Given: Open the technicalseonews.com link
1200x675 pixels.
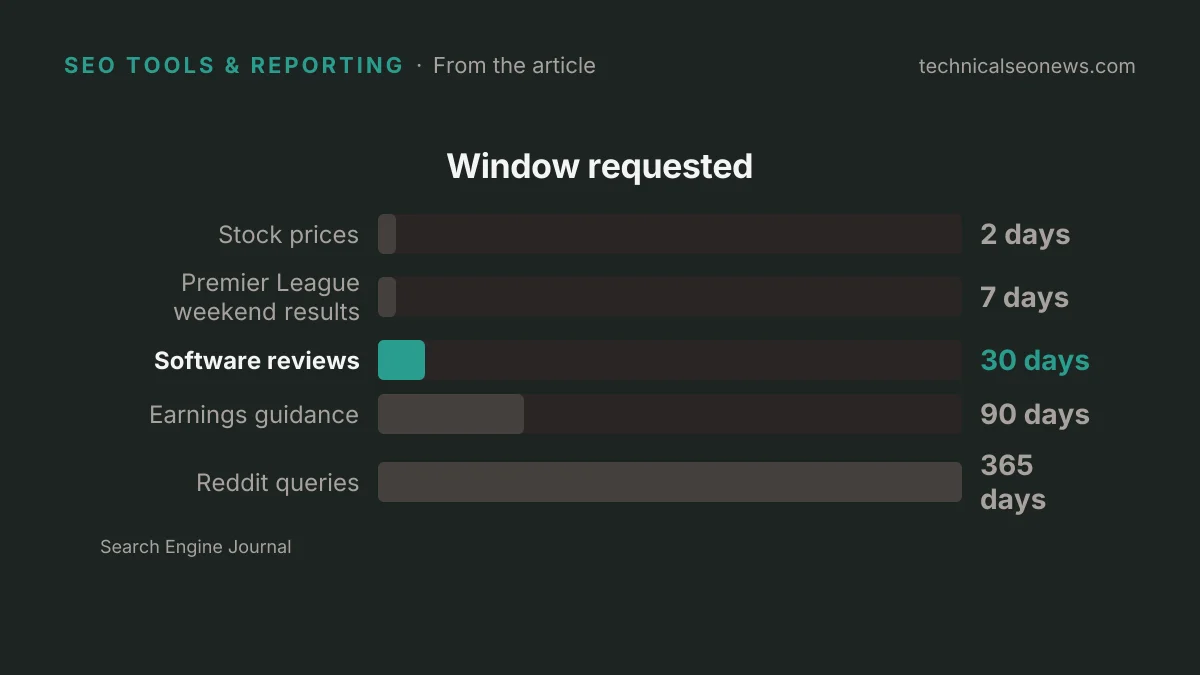Looking at the screenshot, I should (1027, 66).
